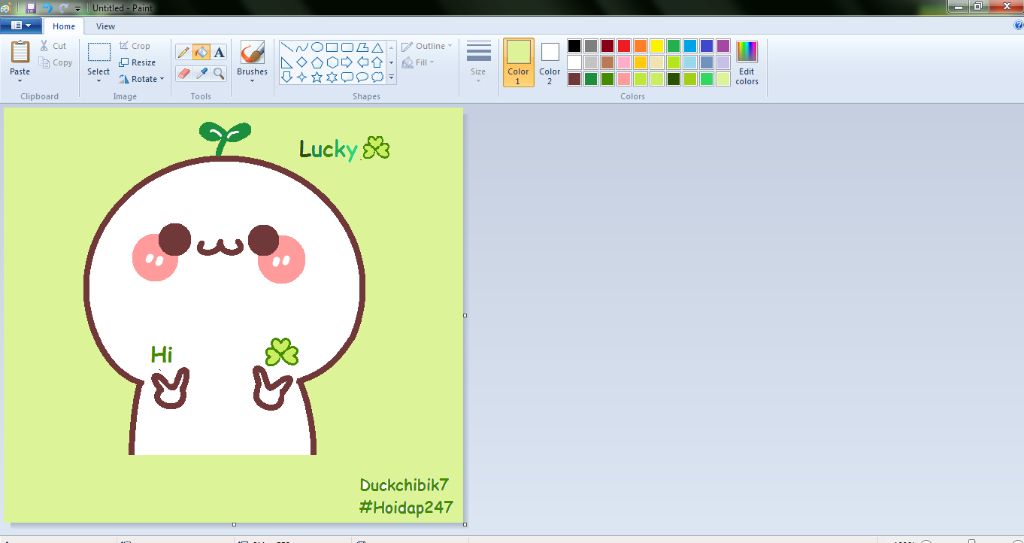Click canvas bottom-edge middle resize handle
Viewport: 1024px width, 543px height.
[x=234, y=524]
